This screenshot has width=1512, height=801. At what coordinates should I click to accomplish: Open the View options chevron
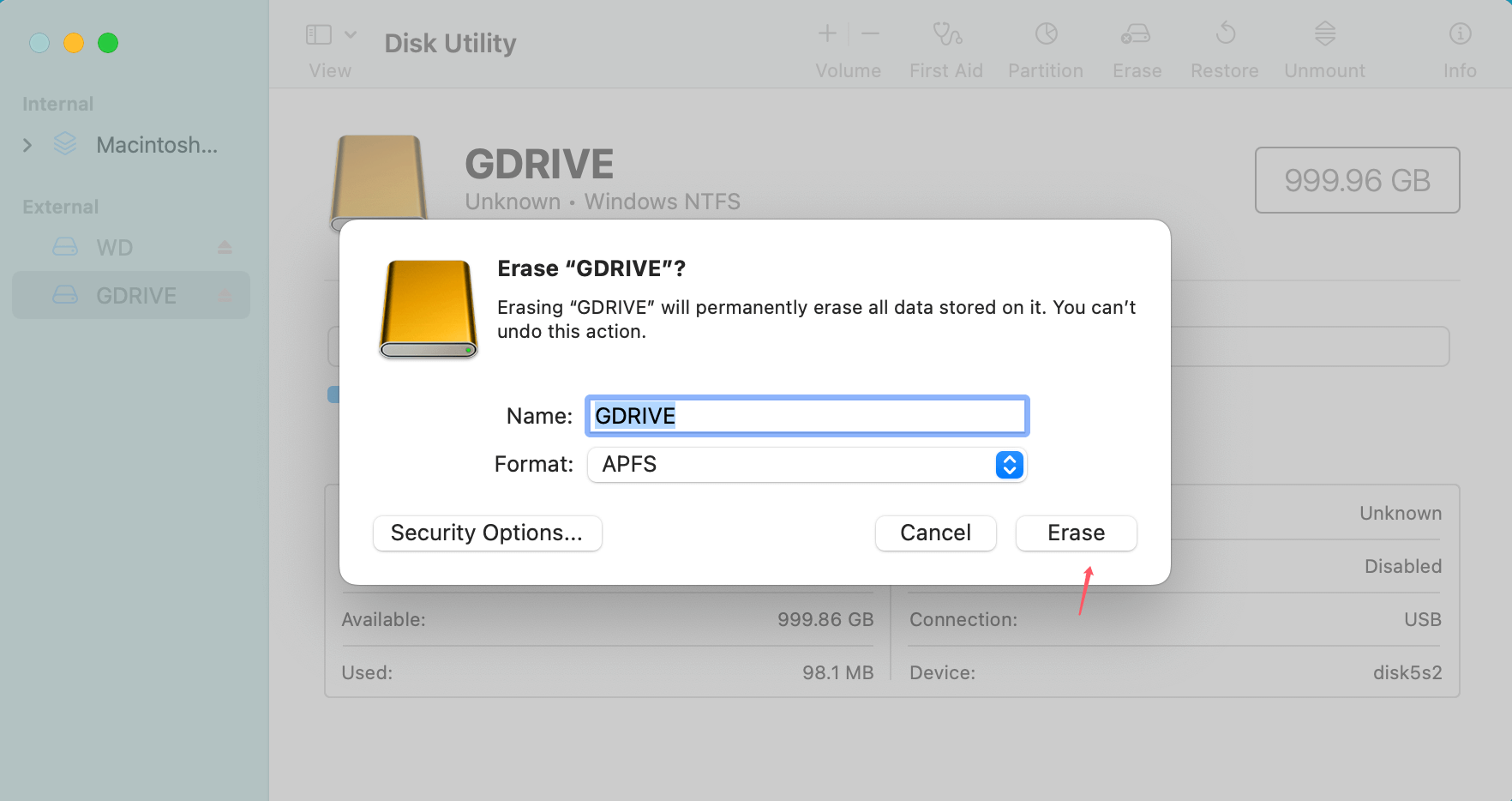[351, 34]
